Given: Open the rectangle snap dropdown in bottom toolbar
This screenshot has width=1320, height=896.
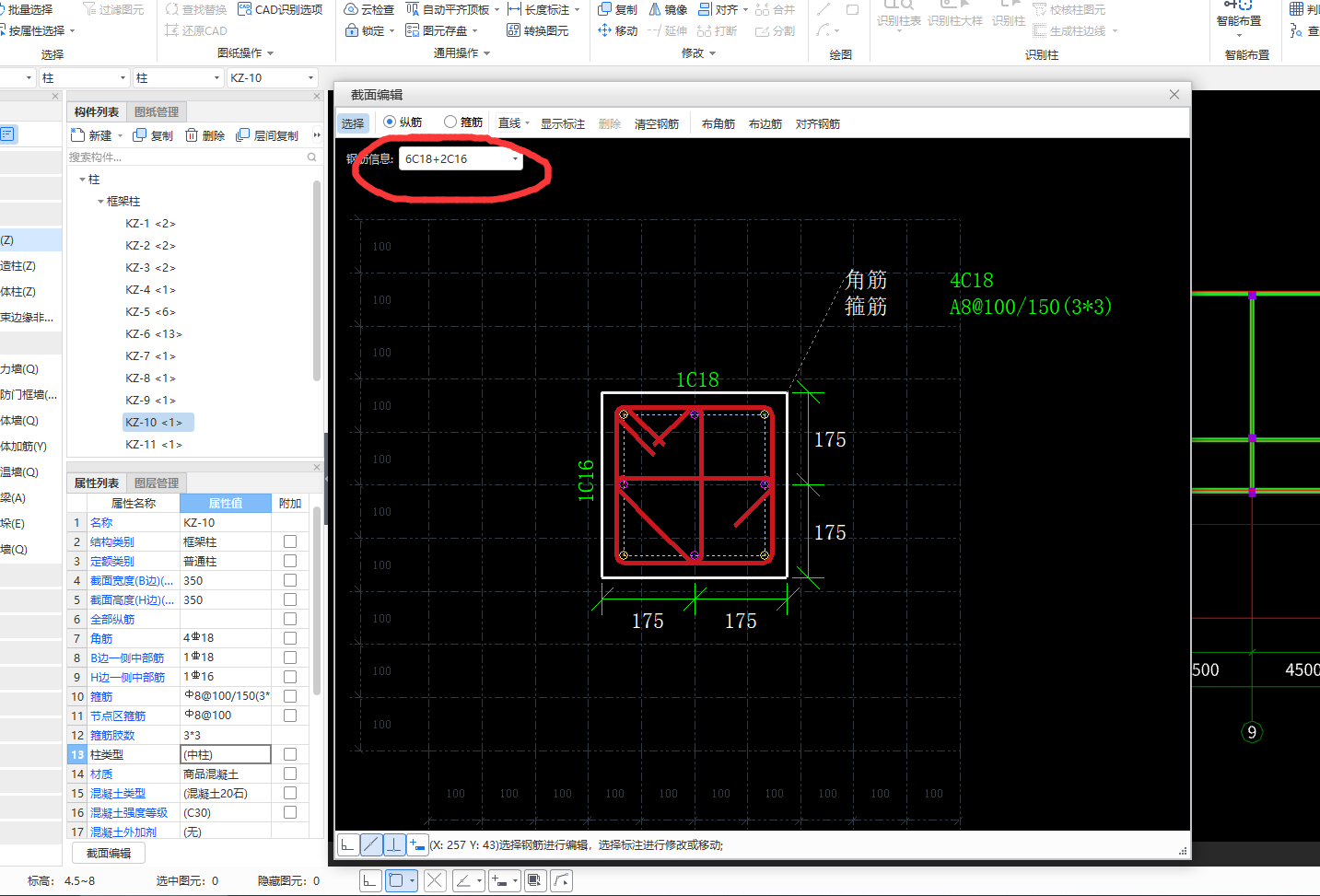Looking at the screenshot, I should (412, 880).
